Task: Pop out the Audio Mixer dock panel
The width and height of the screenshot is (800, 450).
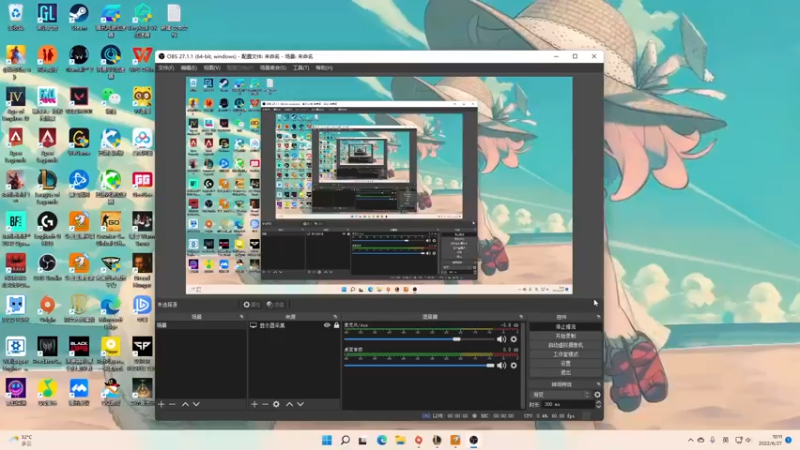Action: 521,317
